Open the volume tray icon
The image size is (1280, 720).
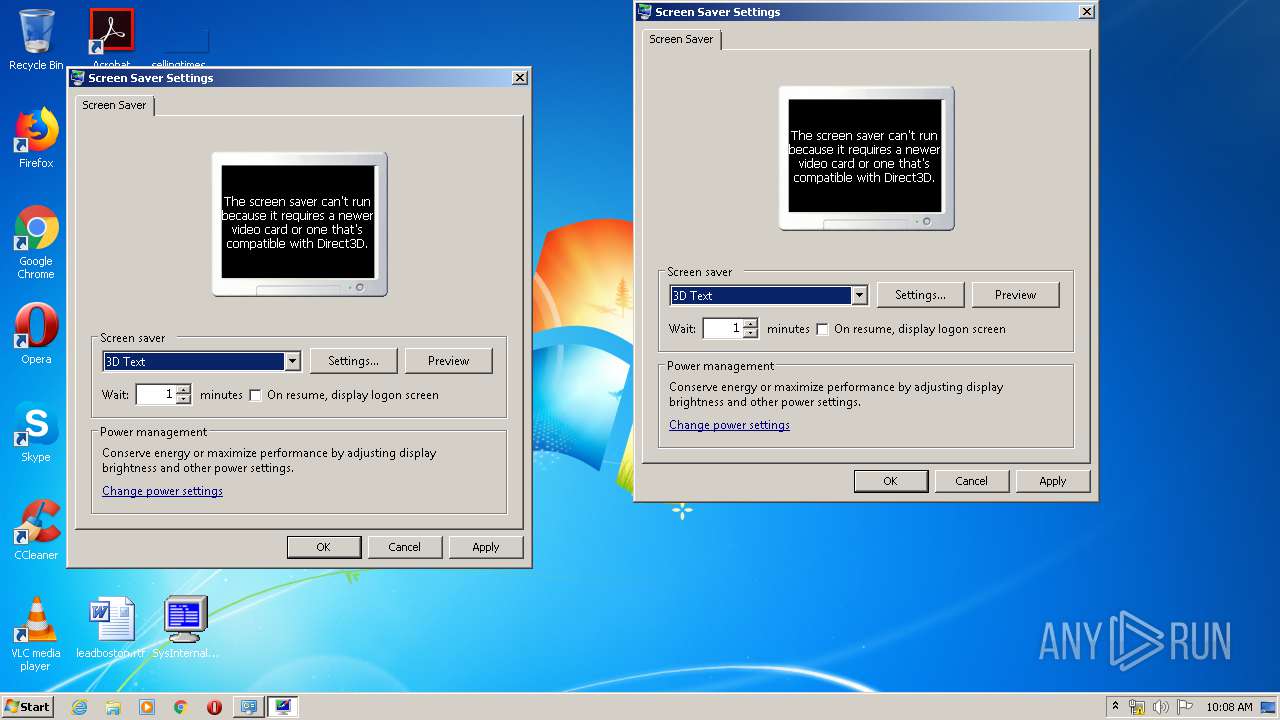1161,707
